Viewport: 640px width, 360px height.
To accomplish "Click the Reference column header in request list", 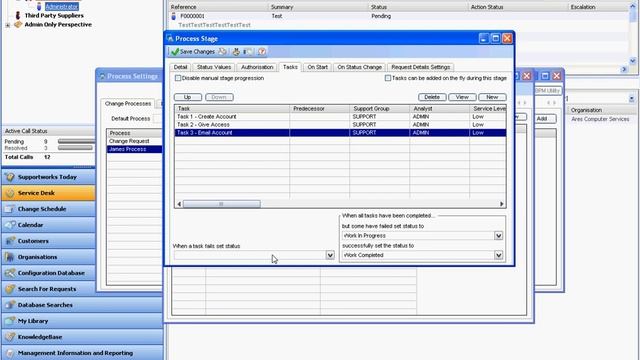I will pos(218,7).
